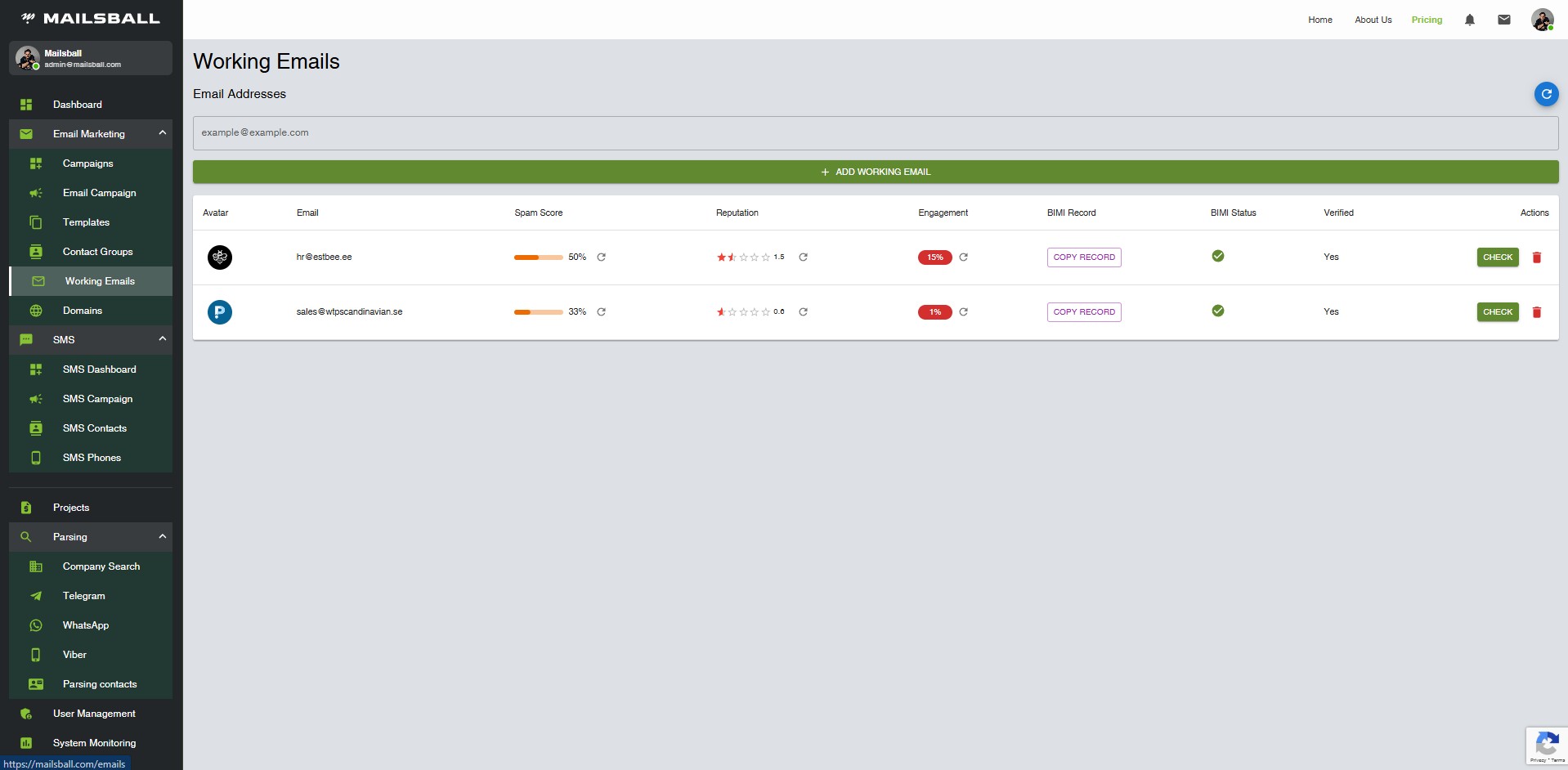Collapse the Parsing sidebar section
The width and height of the screenshot is (1568, 770).
[162, 537]
